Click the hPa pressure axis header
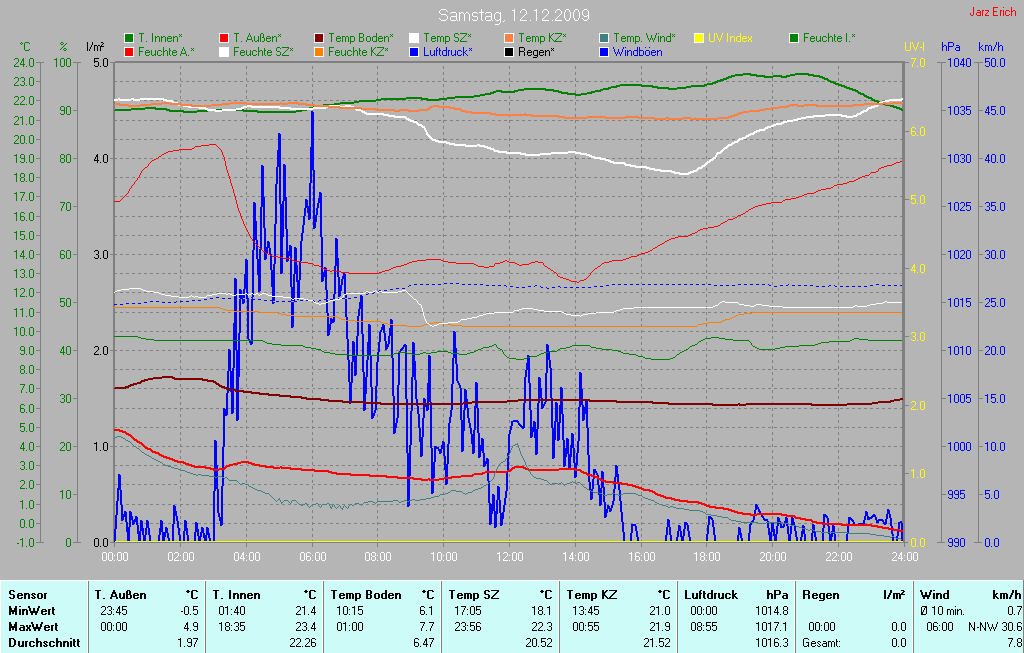1024x653 pixels. (x=950, y=47)
